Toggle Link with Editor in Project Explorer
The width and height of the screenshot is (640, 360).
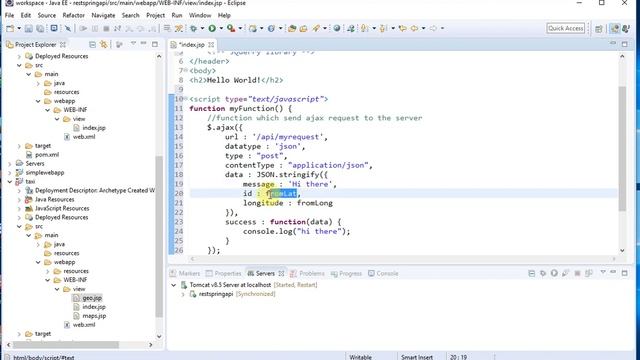coord(104,44)
